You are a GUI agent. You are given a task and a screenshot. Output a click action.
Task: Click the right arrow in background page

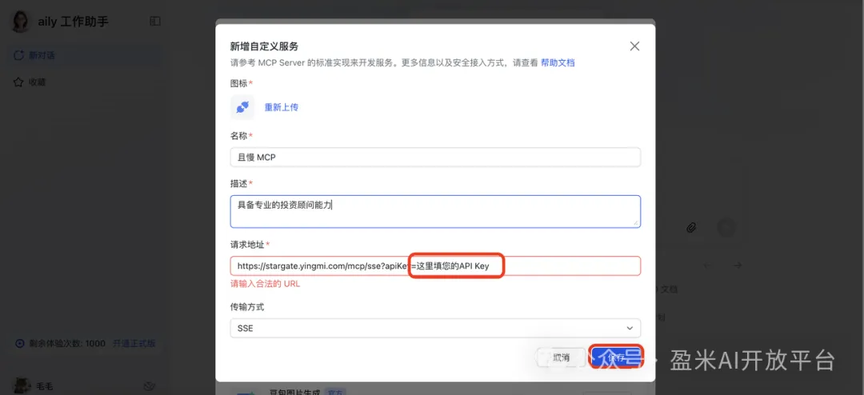click(738, 266)
